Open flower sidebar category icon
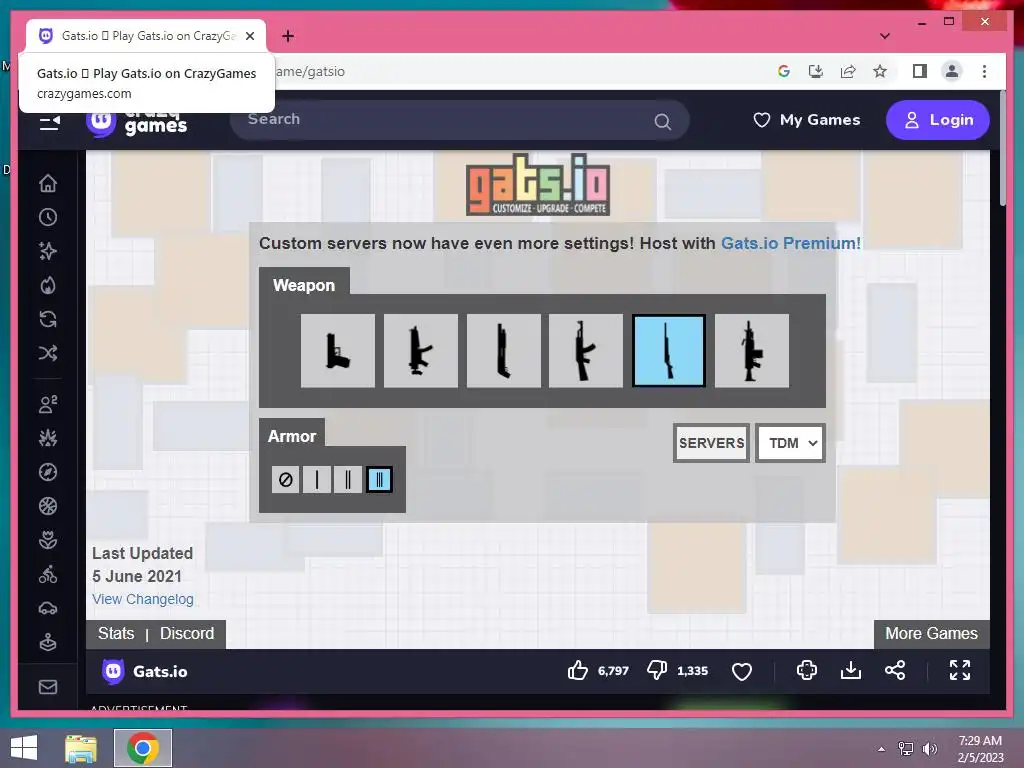 (48, 540)
